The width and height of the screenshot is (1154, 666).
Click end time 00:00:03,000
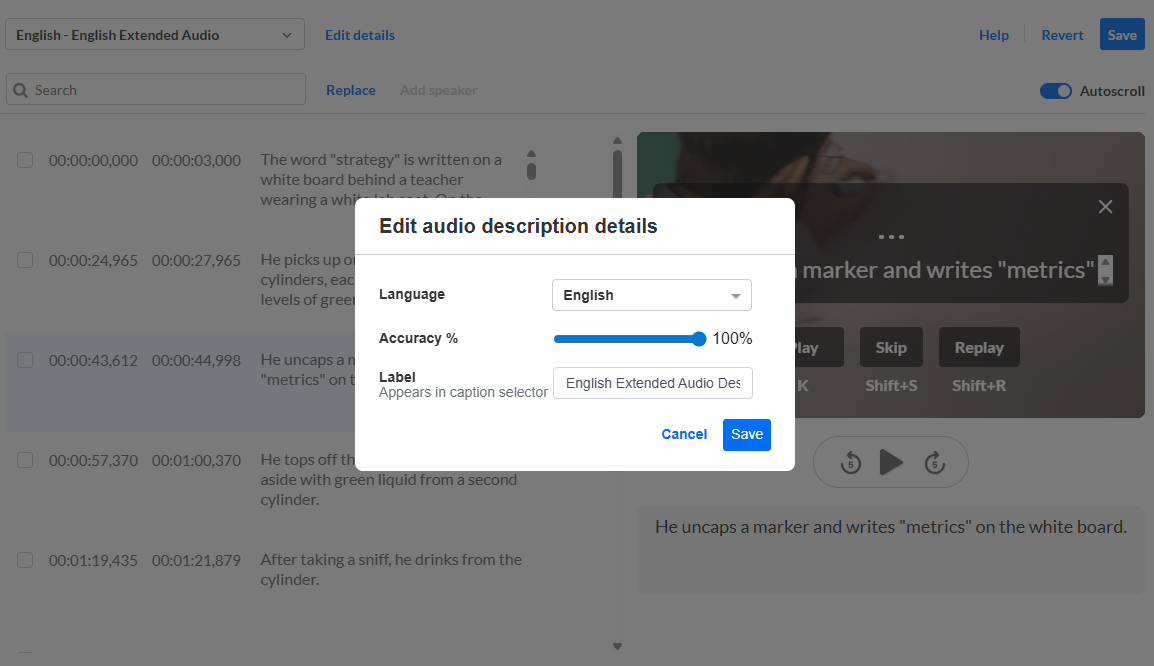[197, 160]
